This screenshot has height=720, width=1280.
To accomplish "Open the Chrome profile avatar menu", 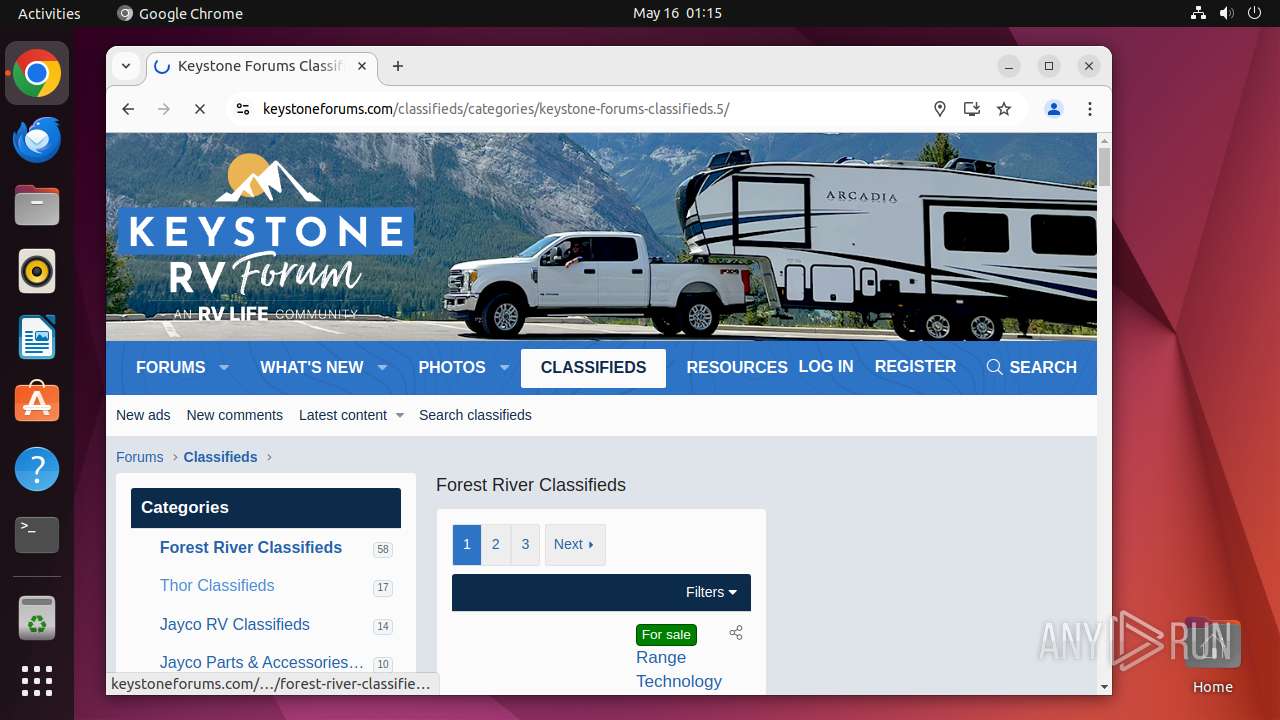I will [x=1054, y=109].
